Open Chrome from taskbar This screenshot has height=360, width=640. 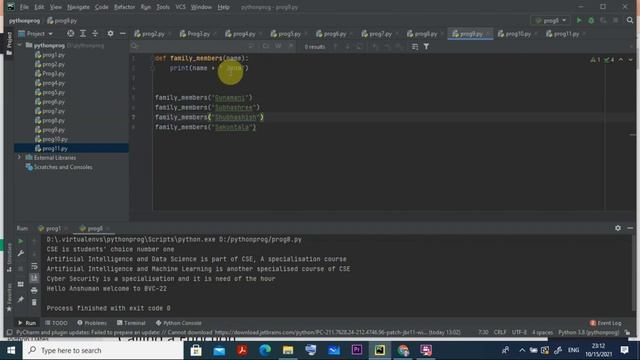click(403, 350)
